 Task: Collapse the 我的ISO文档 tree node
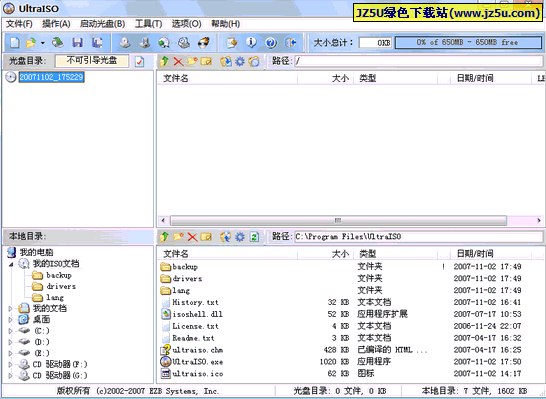coord(11,264)
